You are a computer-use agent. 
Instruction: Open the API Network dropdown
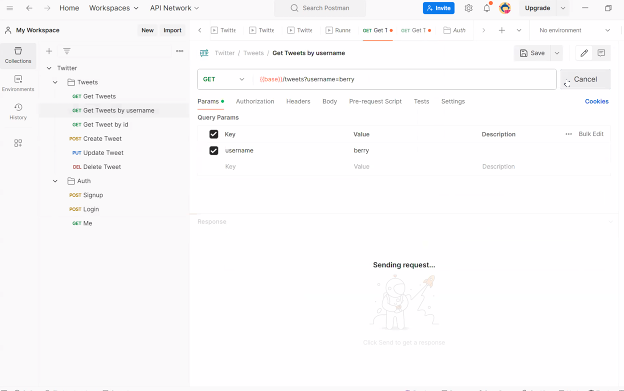tap(174, 8)
